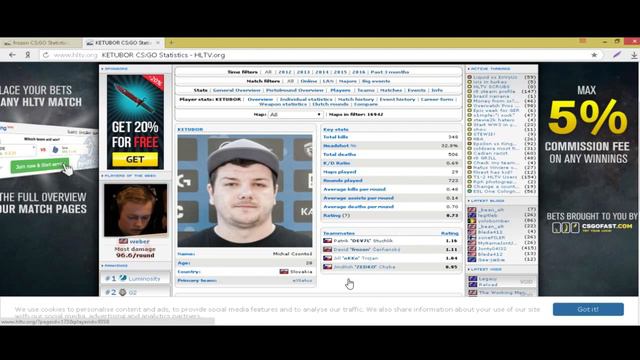The height and width of the screenshot is (360, 640).
Task: Click the flag icon beside weber
Action: pyautogui.click(x=123, y=241)
